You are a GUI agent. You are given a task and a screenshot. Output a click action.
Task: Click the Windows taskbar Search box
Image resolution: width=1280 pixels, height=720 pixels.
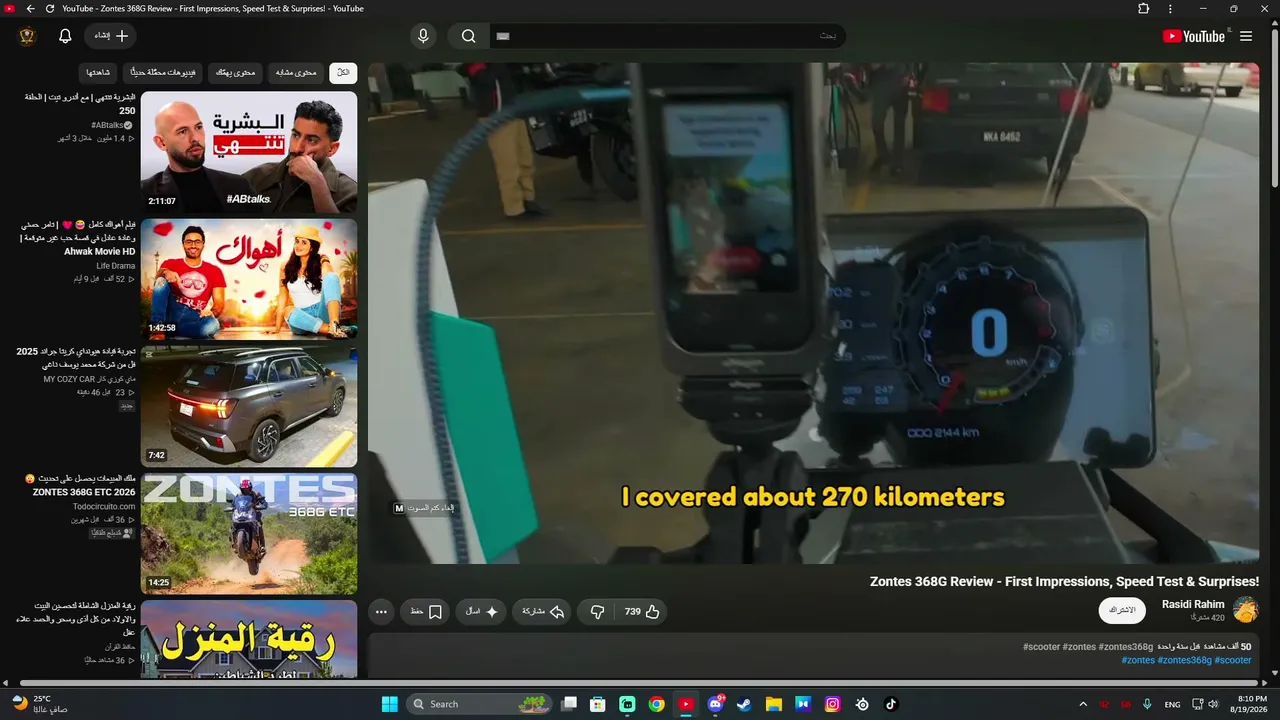pyautogui.click(x=479, y=704)
